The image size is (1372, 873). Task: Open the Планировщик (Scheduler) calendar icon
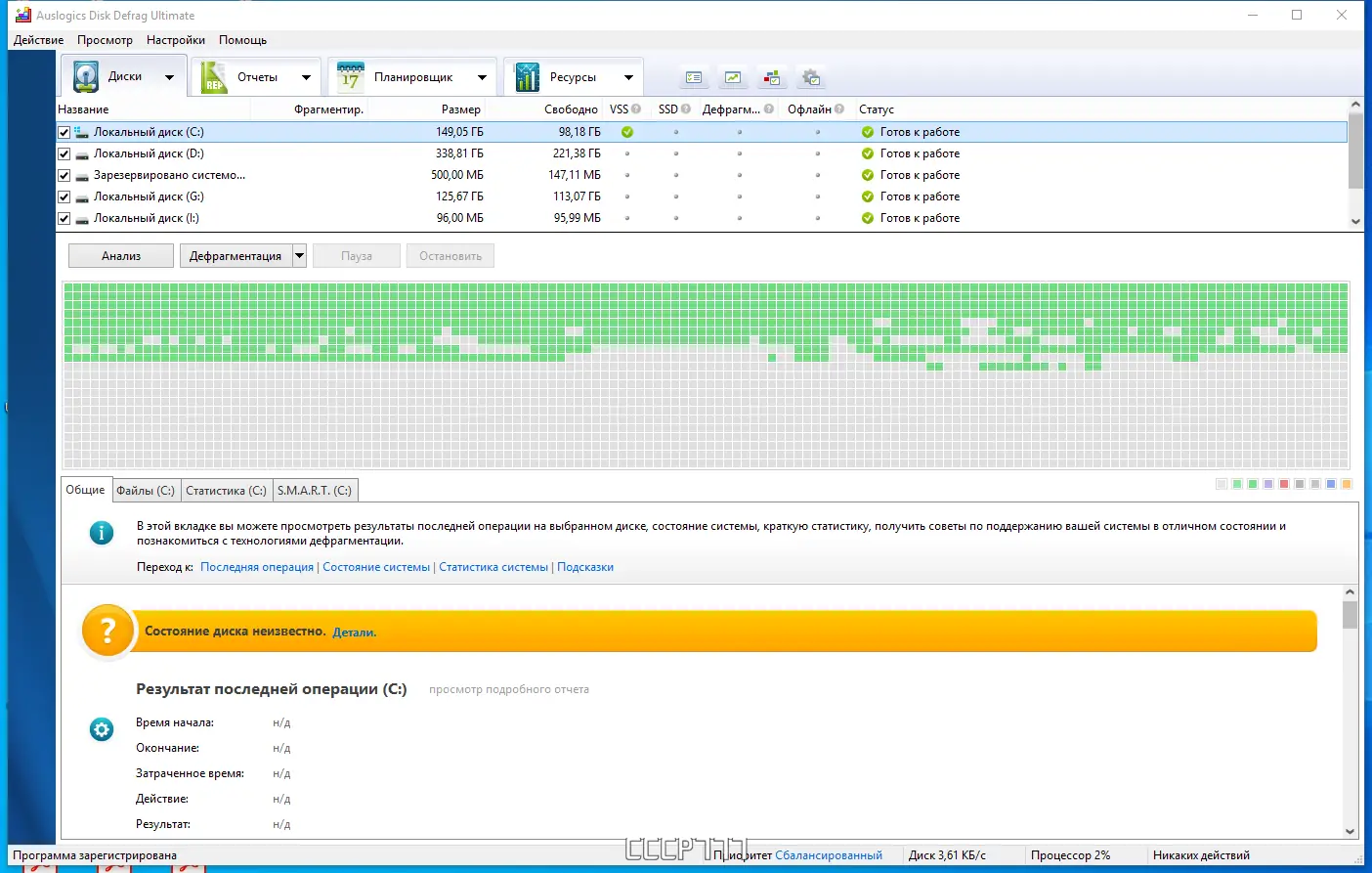click(x=349, y=75)
